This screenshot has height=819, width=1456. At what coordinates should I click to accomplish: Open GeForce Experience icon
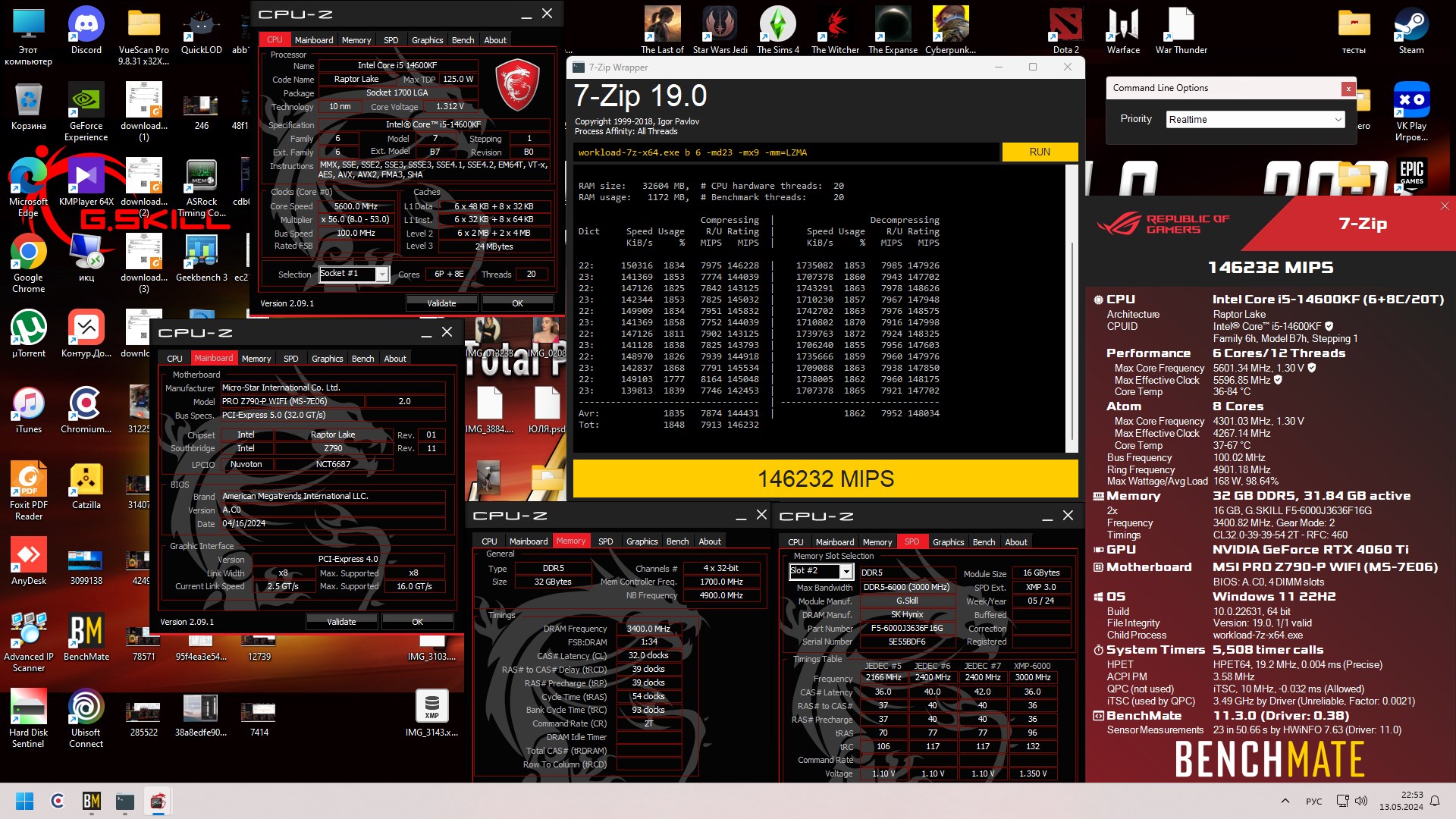(x=86, y=112)
